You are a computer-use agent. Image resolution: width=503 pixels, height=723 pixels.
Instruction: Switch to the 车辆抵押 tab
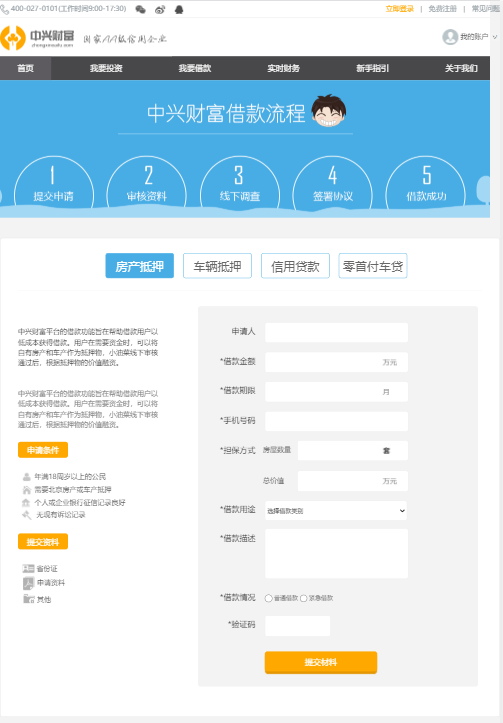coord(217,266)
